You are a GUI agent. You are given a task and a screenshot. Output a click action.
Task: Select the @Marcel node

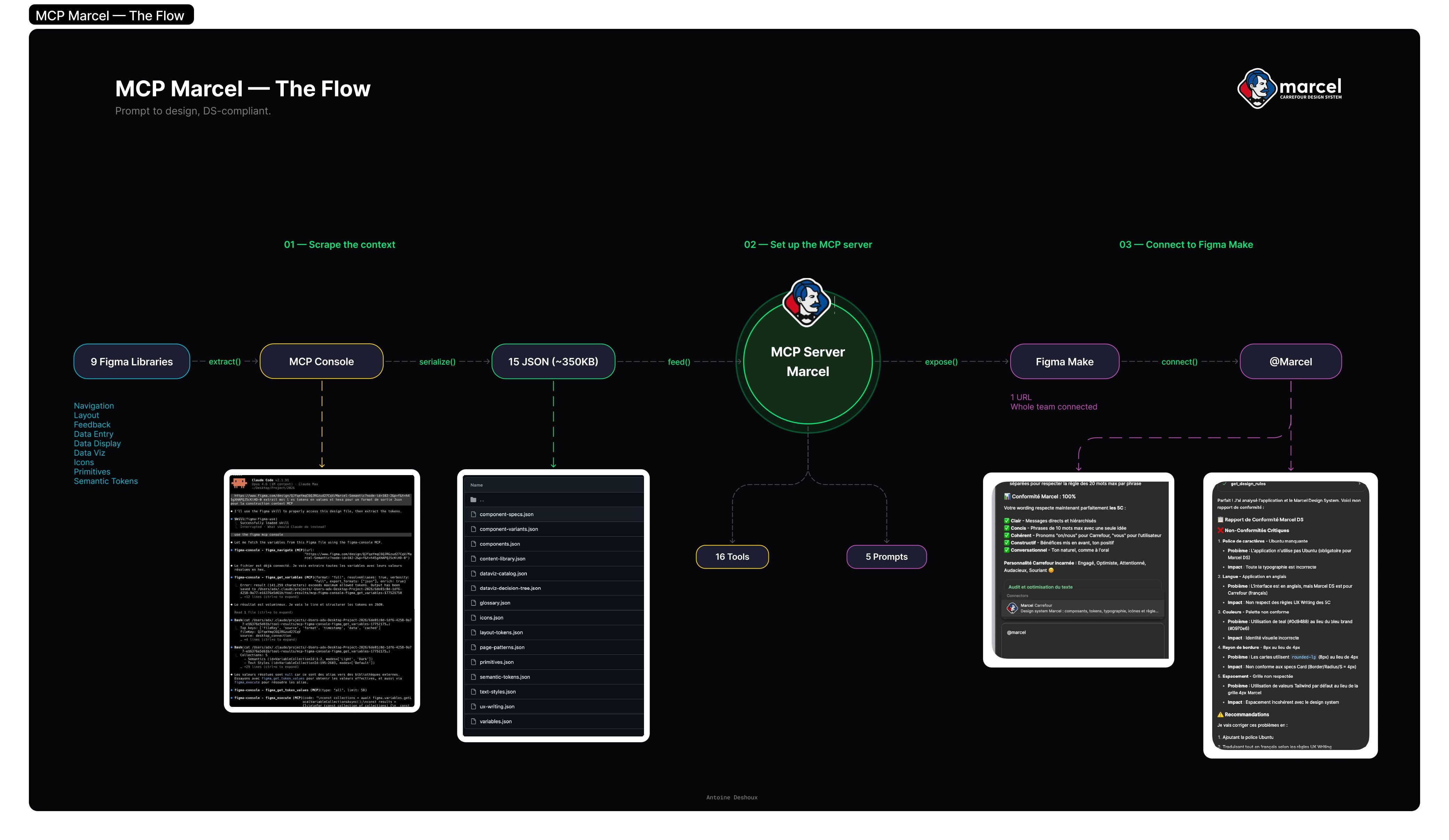(1290, 361)
